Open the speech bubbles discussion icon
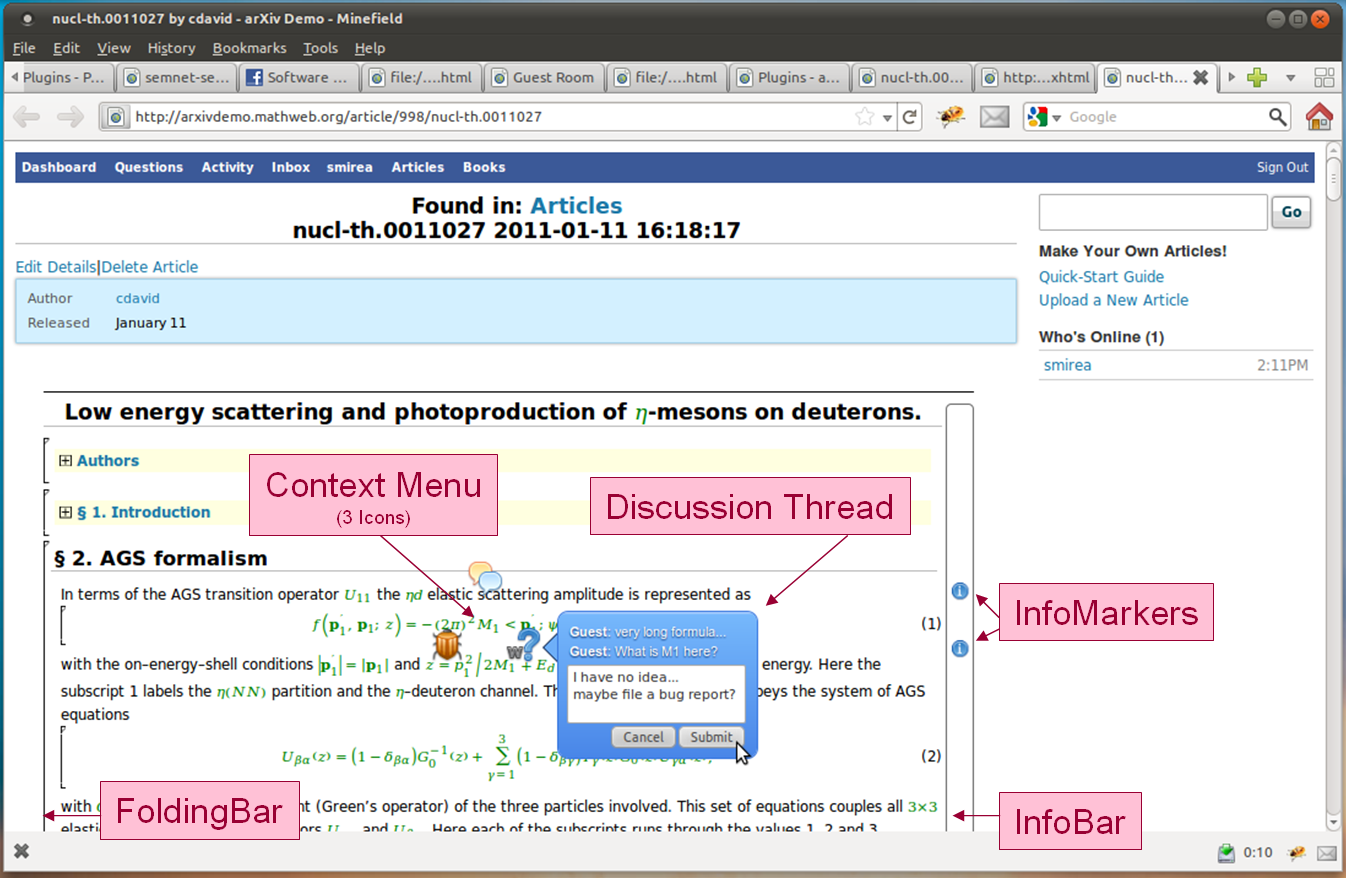The image size is (1346, 878). coord(485,576)
